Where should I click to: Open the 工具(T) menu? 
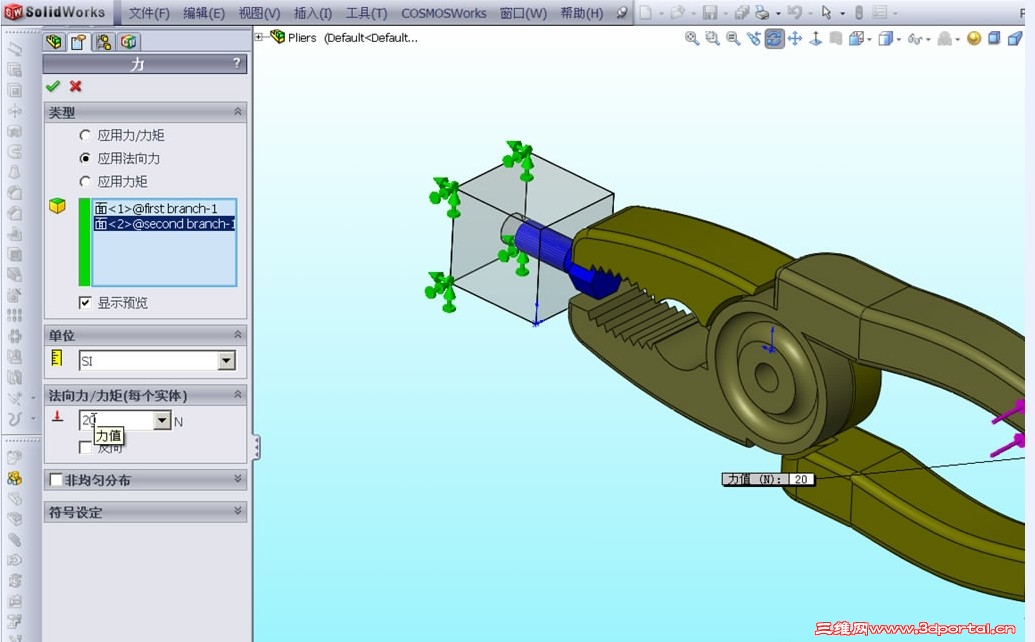click(366, 13)
